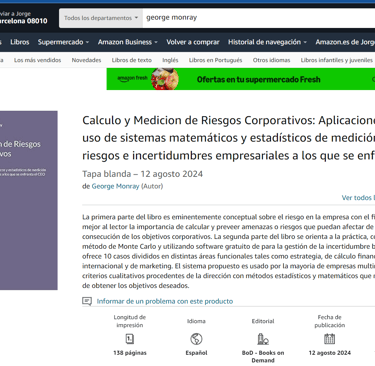Open the Todos los departamentos dropdown
The height and width of the screenshot is (366, 375).
pyautogui.click(x=101, y=18)
